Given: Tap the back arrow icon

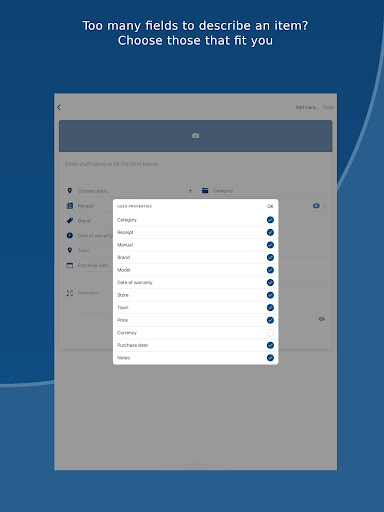Looking at the screenshot, I should pos(59,107).
